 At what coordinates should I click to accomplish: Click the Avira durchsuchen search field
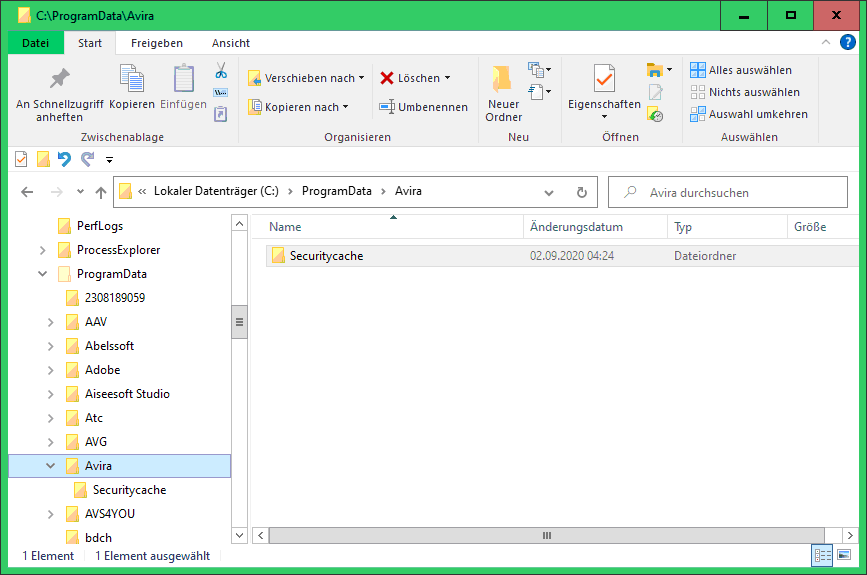(728, 192)
